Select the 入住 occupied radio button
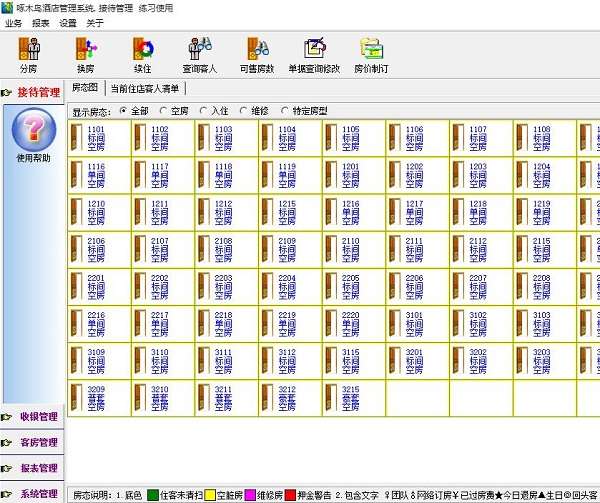Image resolution: width=600 pixels, height=503 pixels. 203,111
